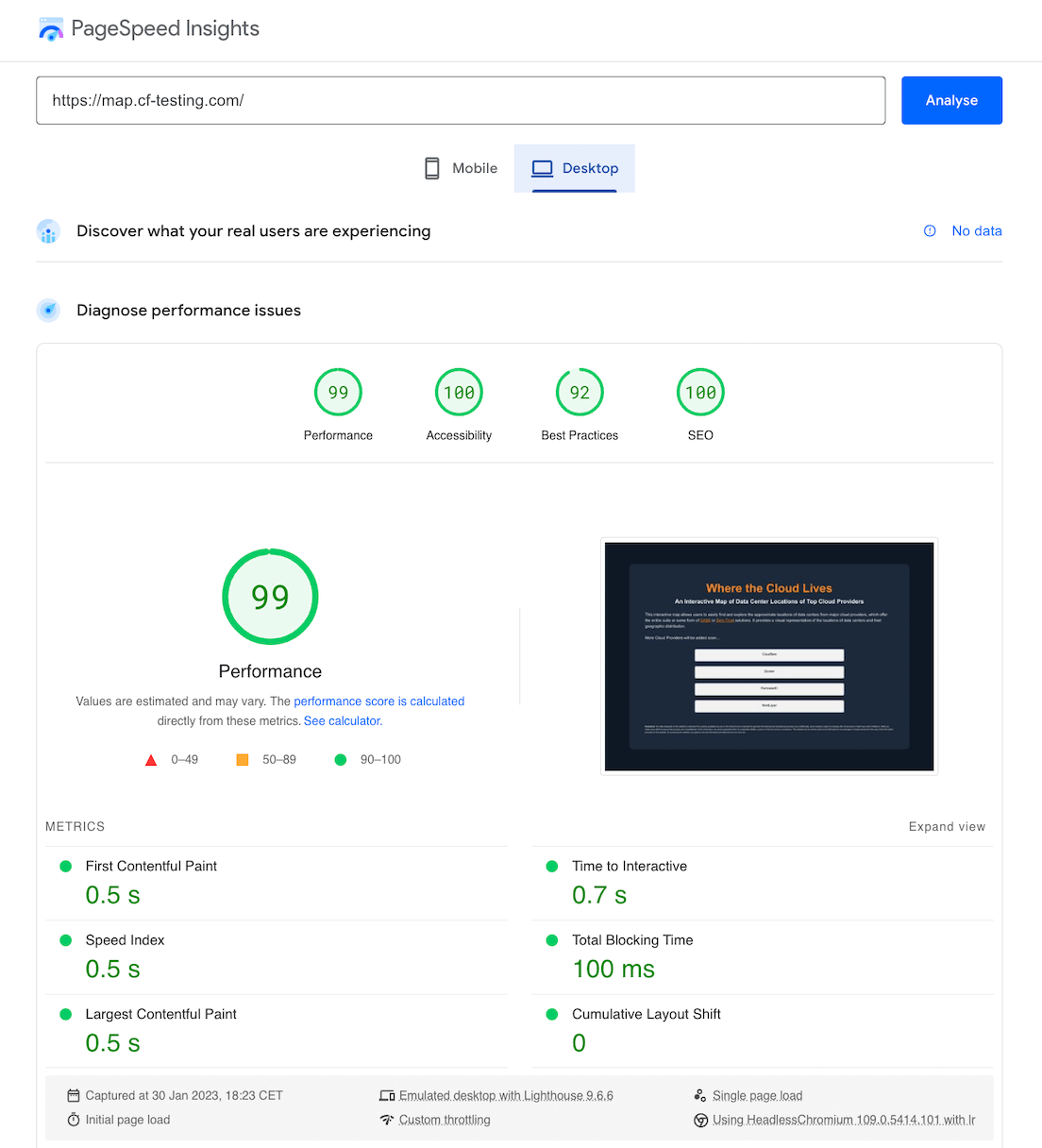
Task: Click the Time to Interactive label
Action: click(x=630, y=867)
